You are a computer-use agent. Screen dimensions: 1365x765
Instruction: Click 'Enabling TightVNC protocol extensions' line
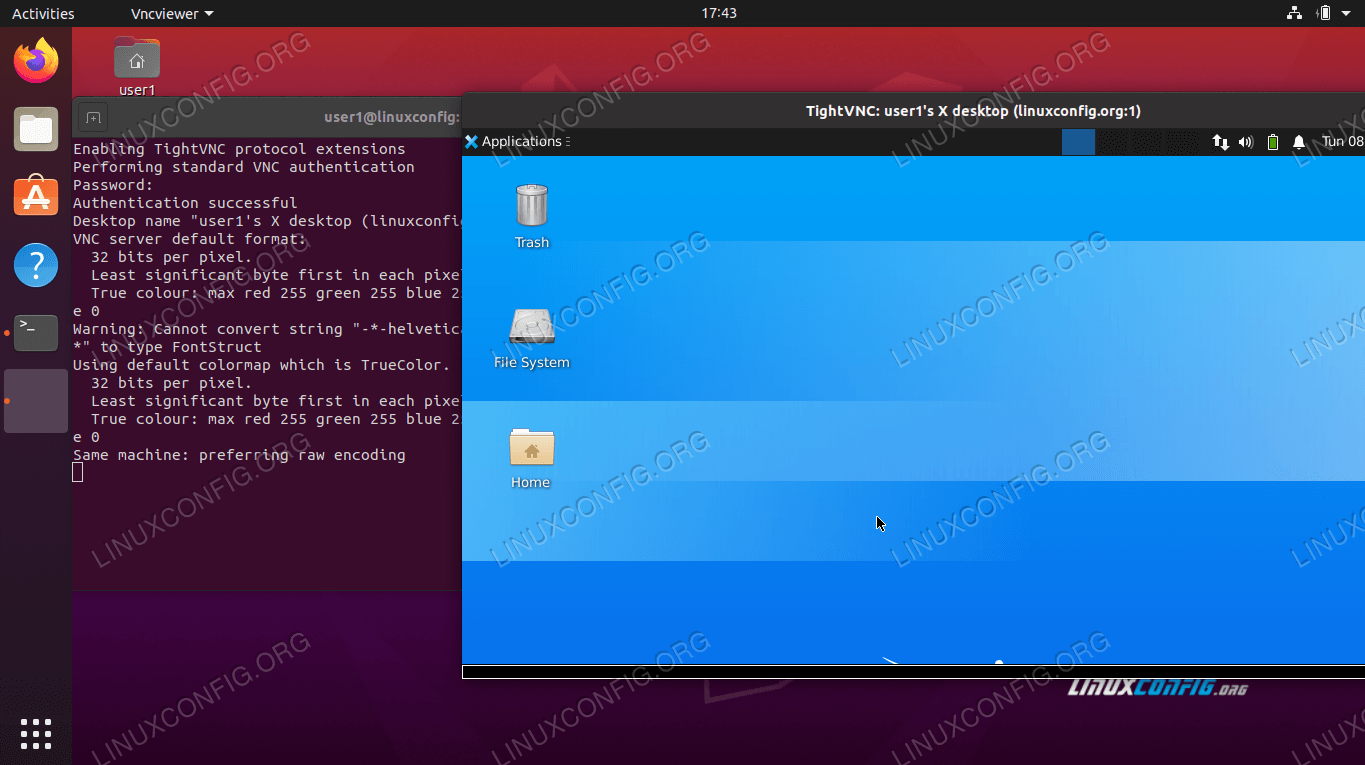[x=239, y=149]
